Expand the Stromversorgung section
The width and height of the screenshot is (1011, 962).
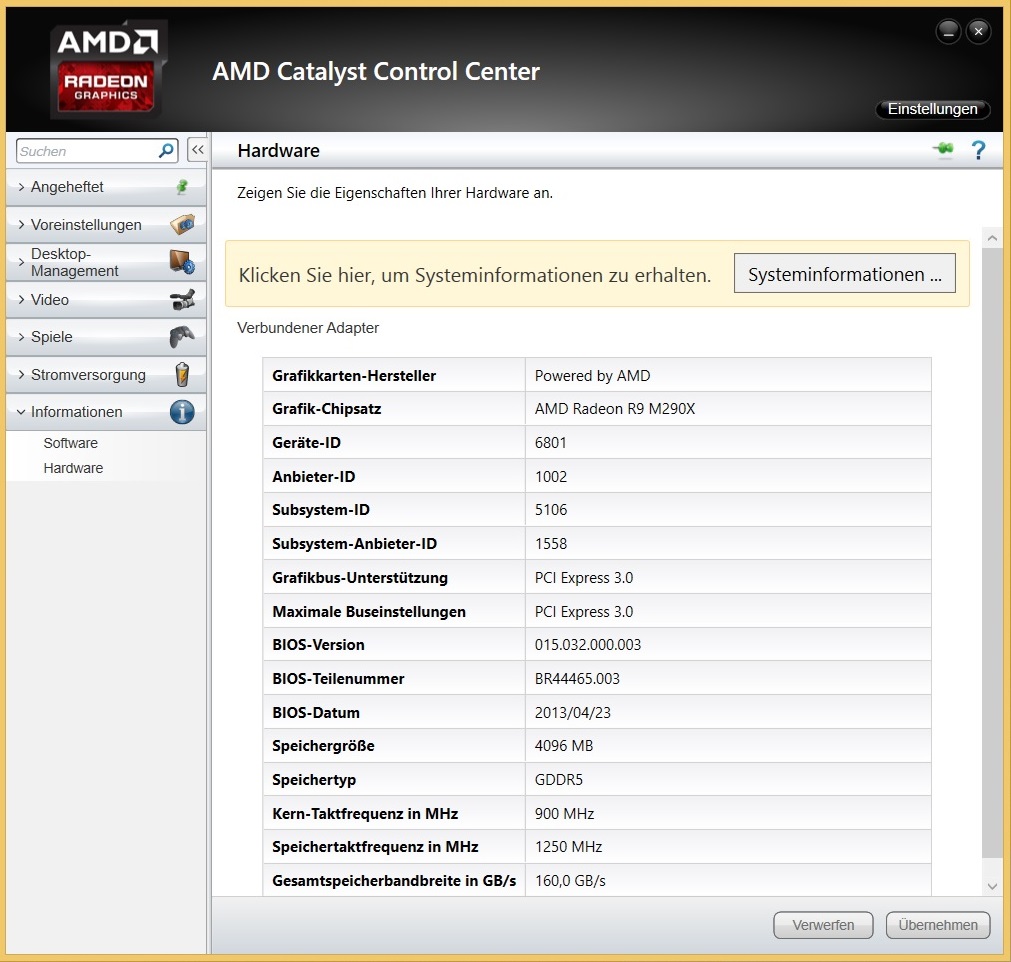21,375
